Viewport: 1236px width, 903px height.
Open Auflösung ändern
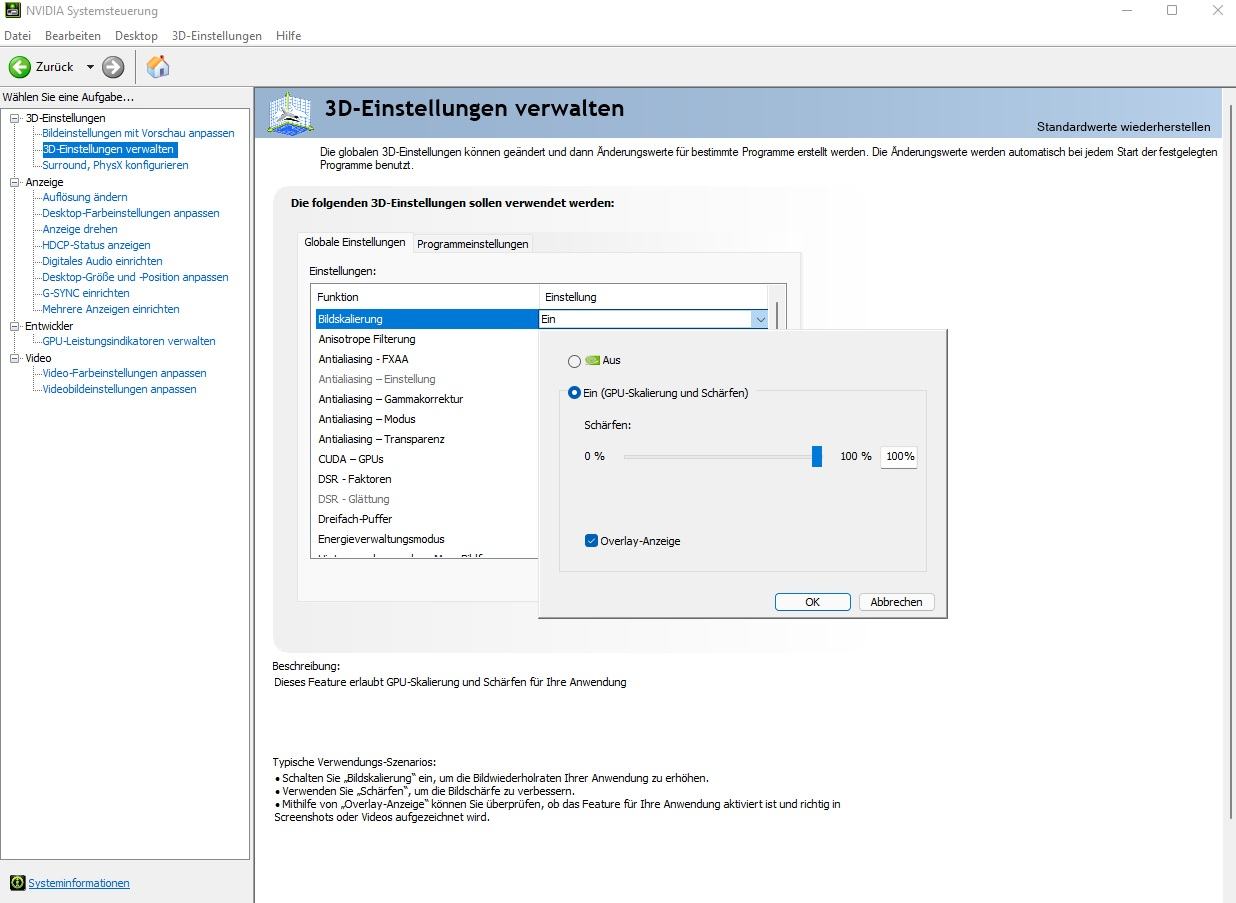85,197
